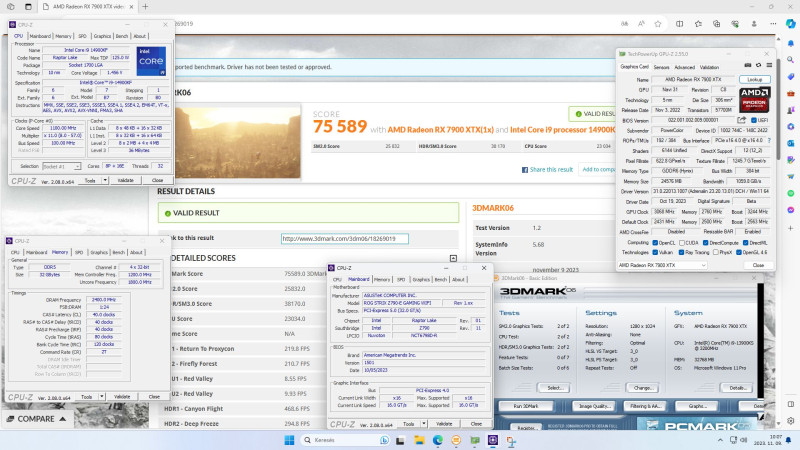Open the Messenger icon in Edge sidebar
Image resolution: width=800 pixels, height=450 pixels.
tap(791, 210)
